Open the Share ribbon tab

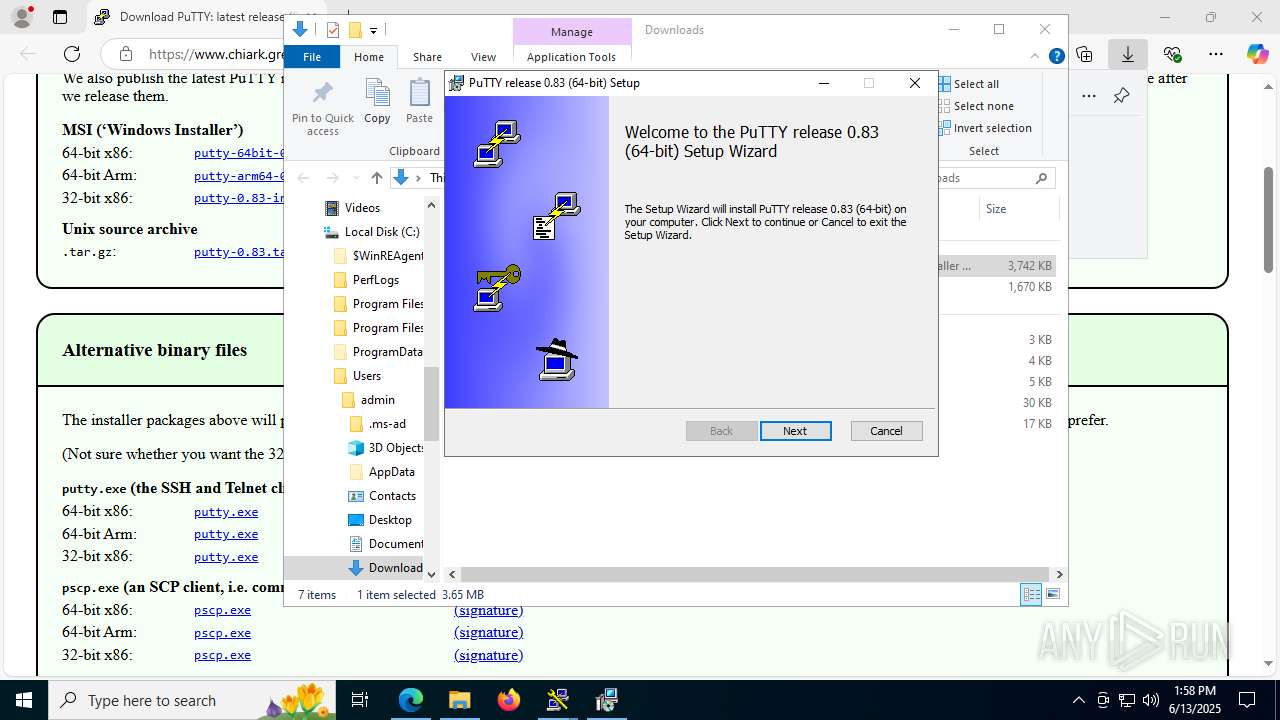click(427, 57)
